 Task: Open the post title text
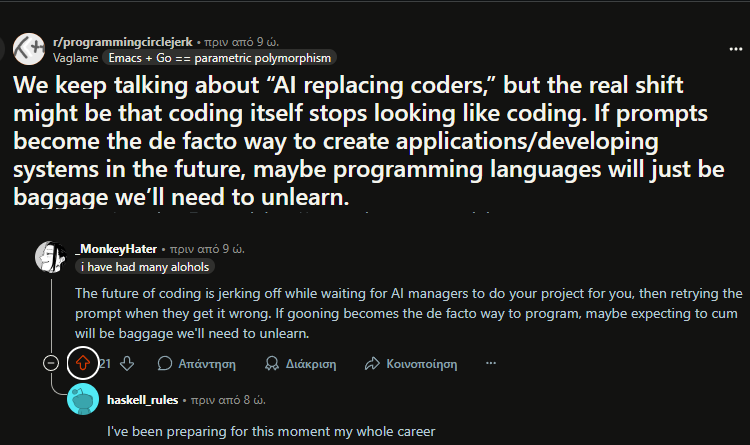[368, 141]
